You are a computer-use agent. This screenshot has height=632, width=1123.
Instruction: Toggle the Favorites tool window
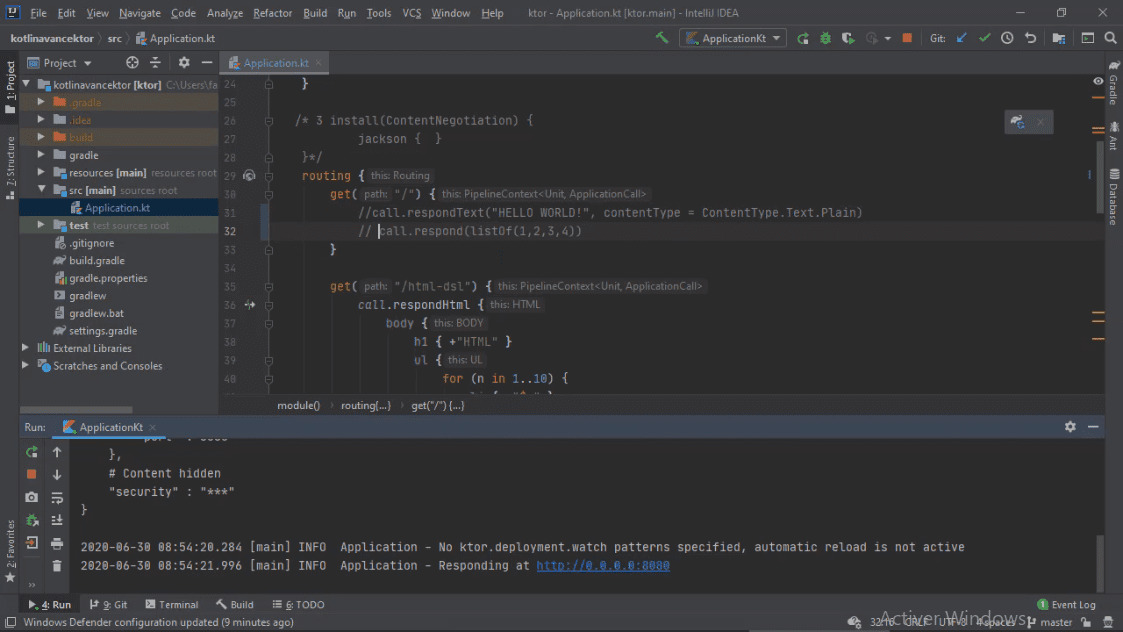10,550
